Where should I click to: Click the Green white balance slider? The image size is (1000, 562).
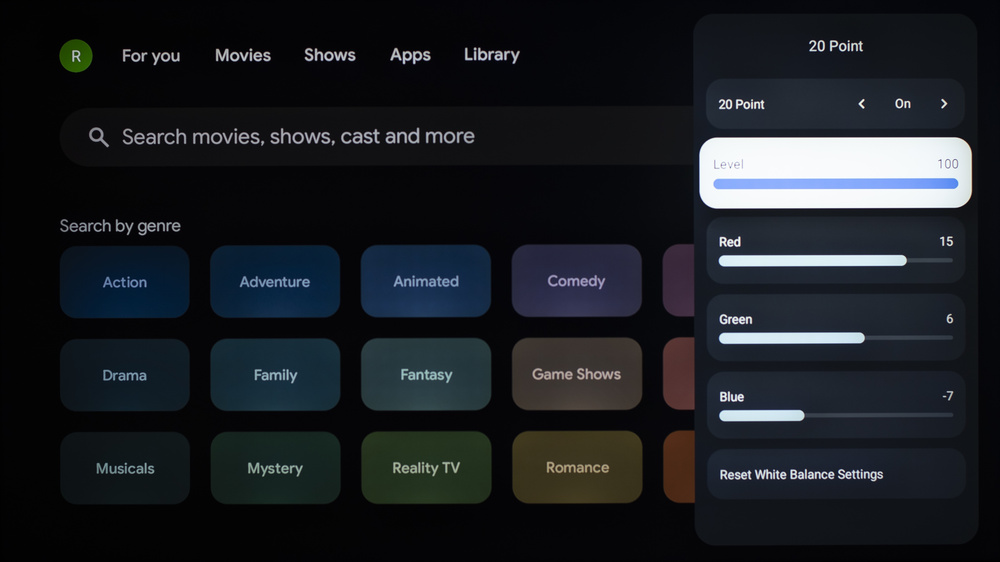835,338
